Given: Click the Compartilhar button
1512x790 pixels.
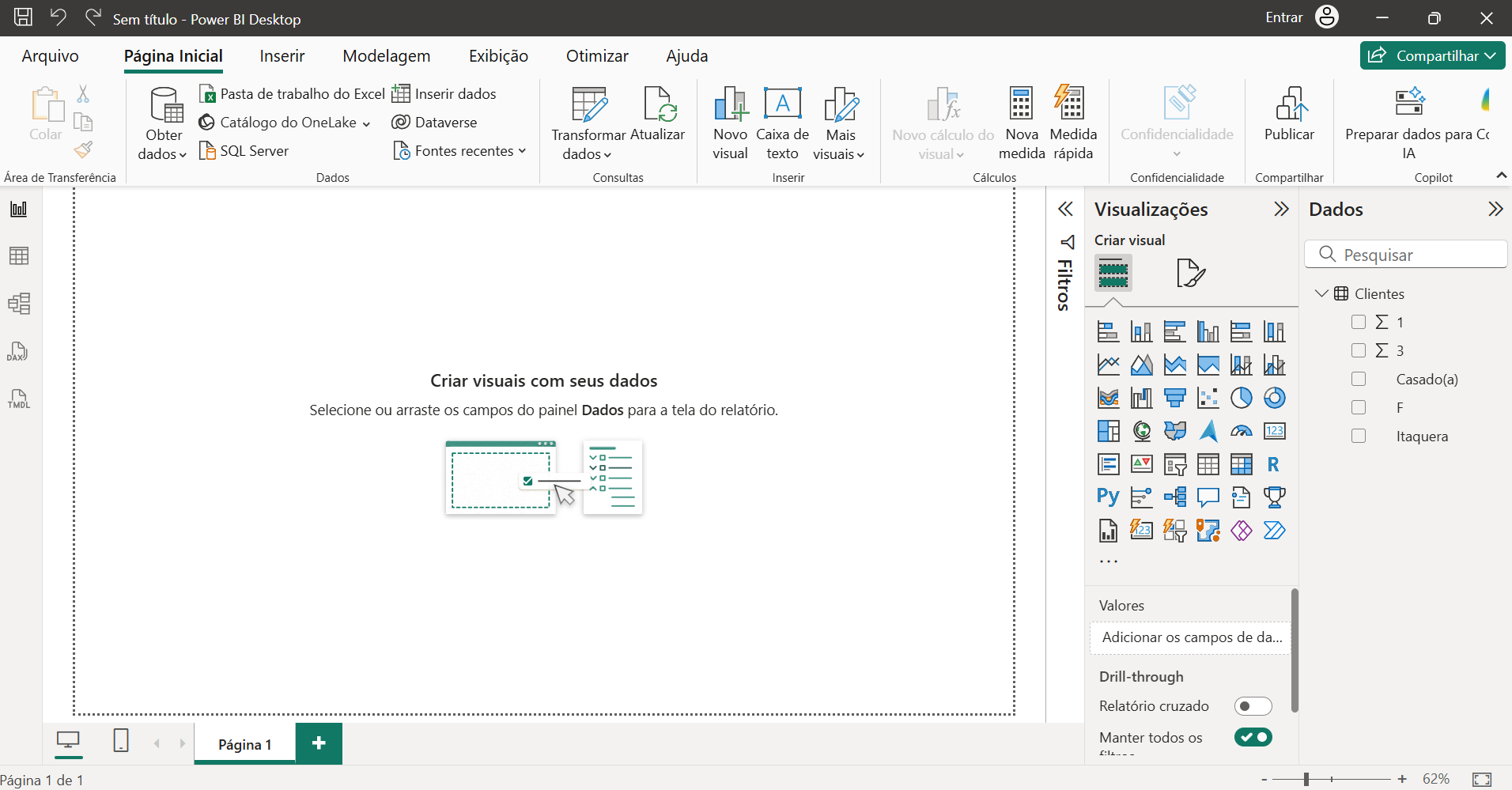Looking at the screenshot, I should pyautogui.click(x=1432, y=55).
